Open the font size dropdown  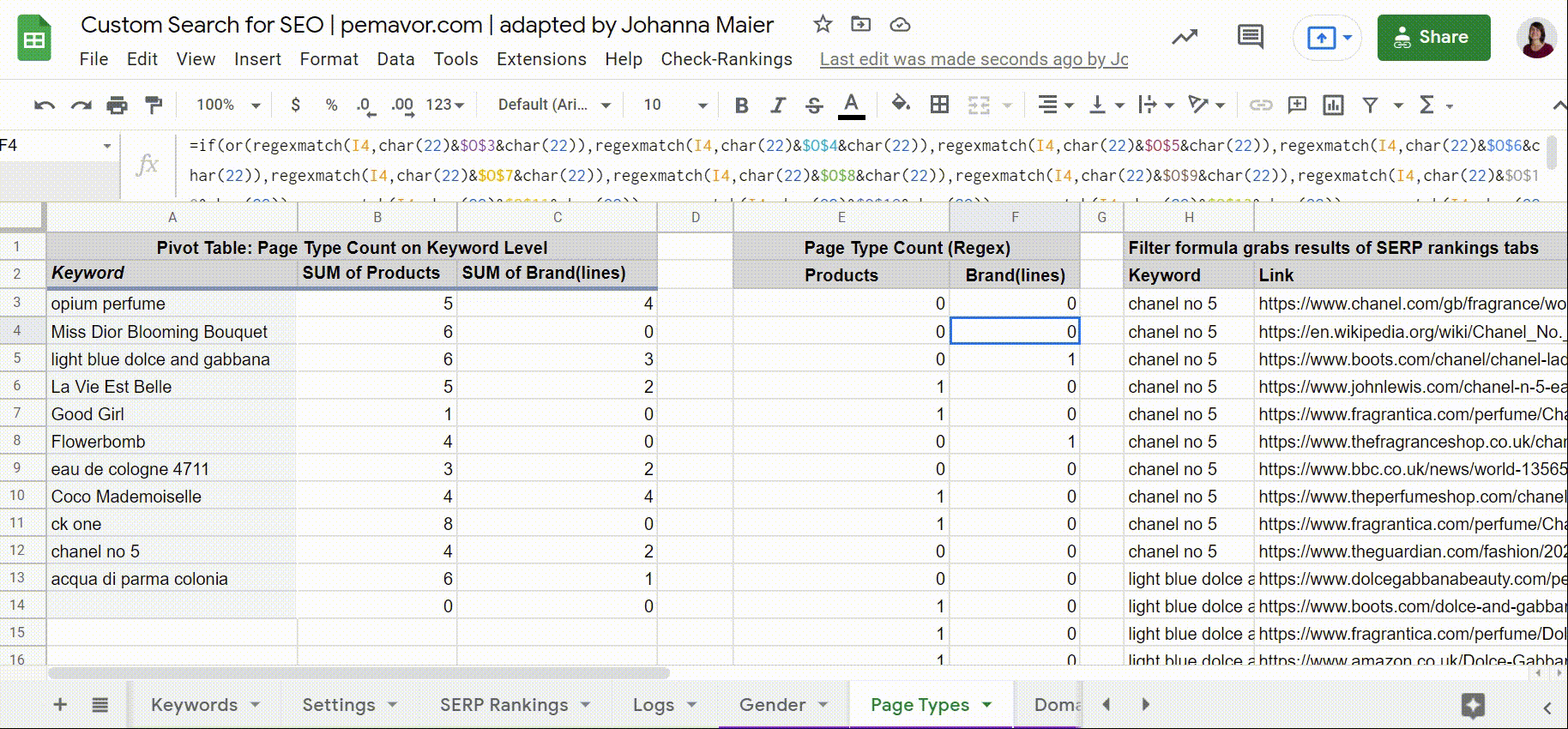[675, 105]
